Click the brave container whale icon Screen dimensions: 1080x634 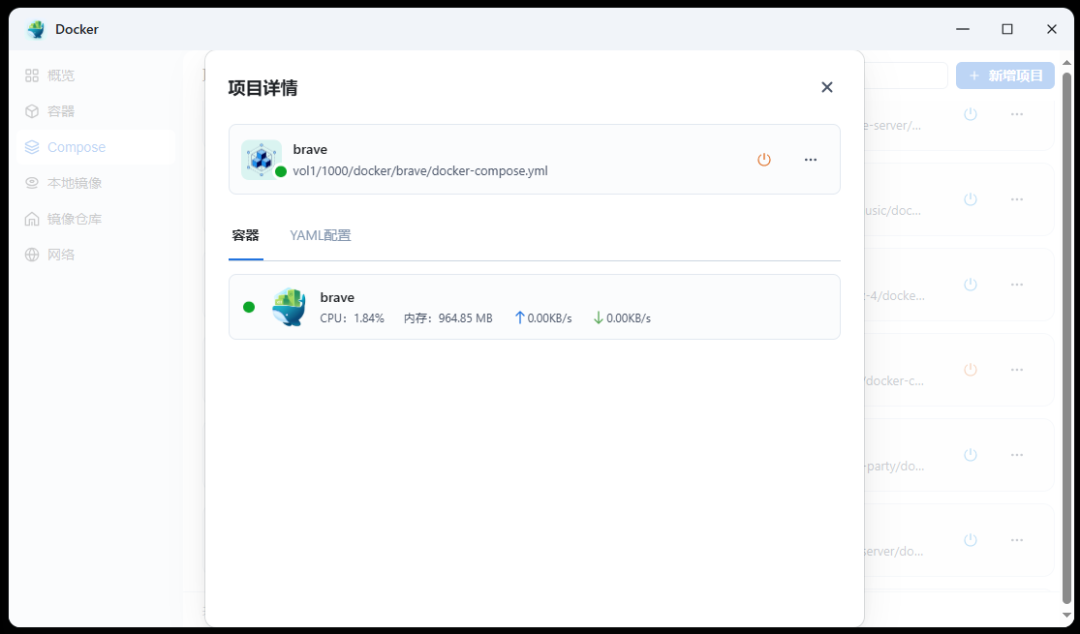[289, 307]
